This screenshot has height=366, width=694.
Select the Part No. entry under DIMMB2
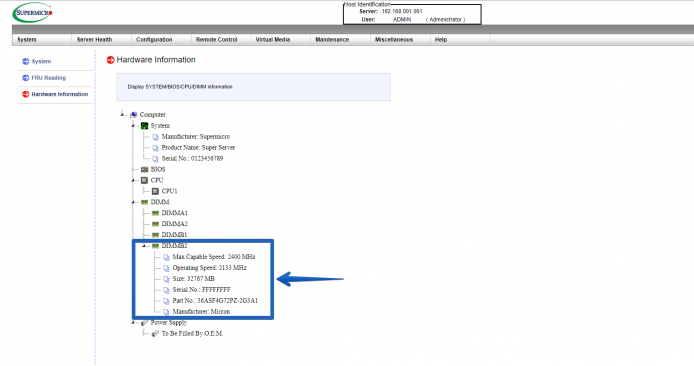[215, 301]
